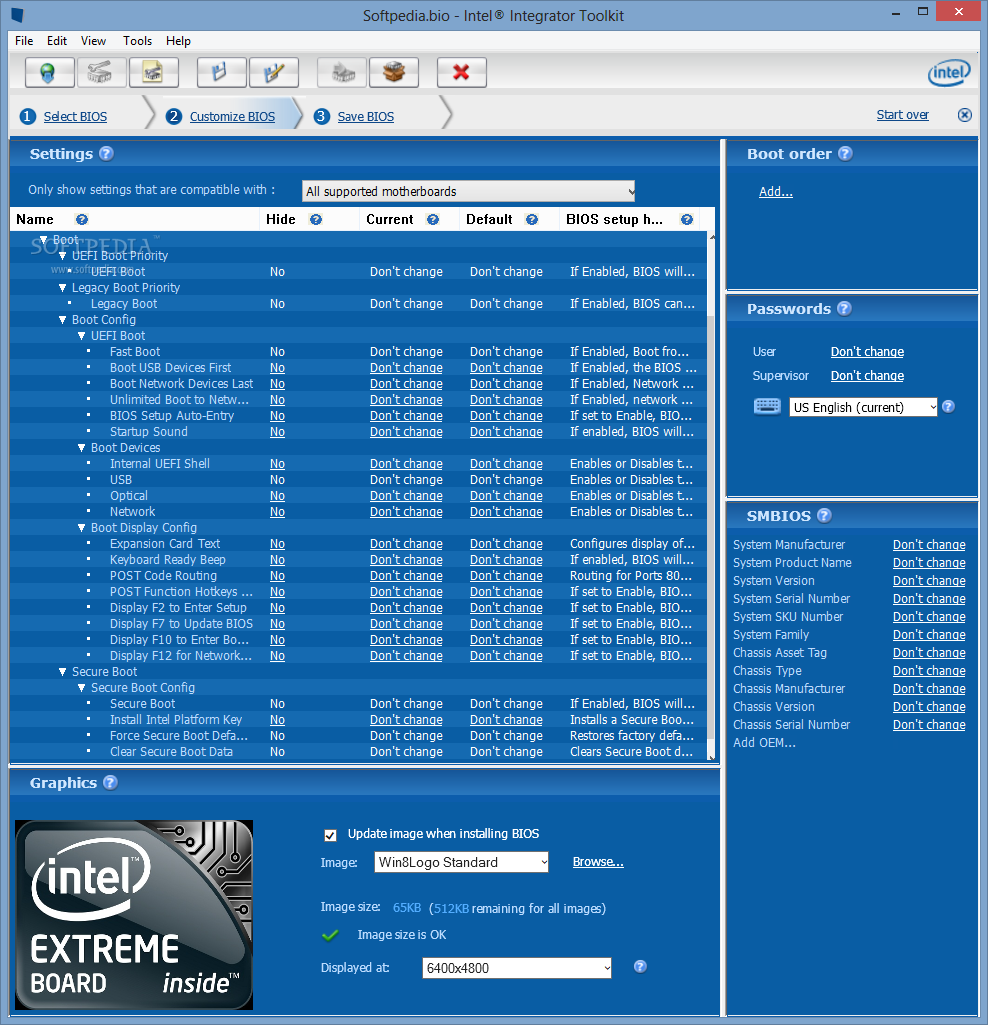The height and width of the screenshot is (1025, 988).
Task: Collapse the Boot Config node
Action: [x=63, y=320]
